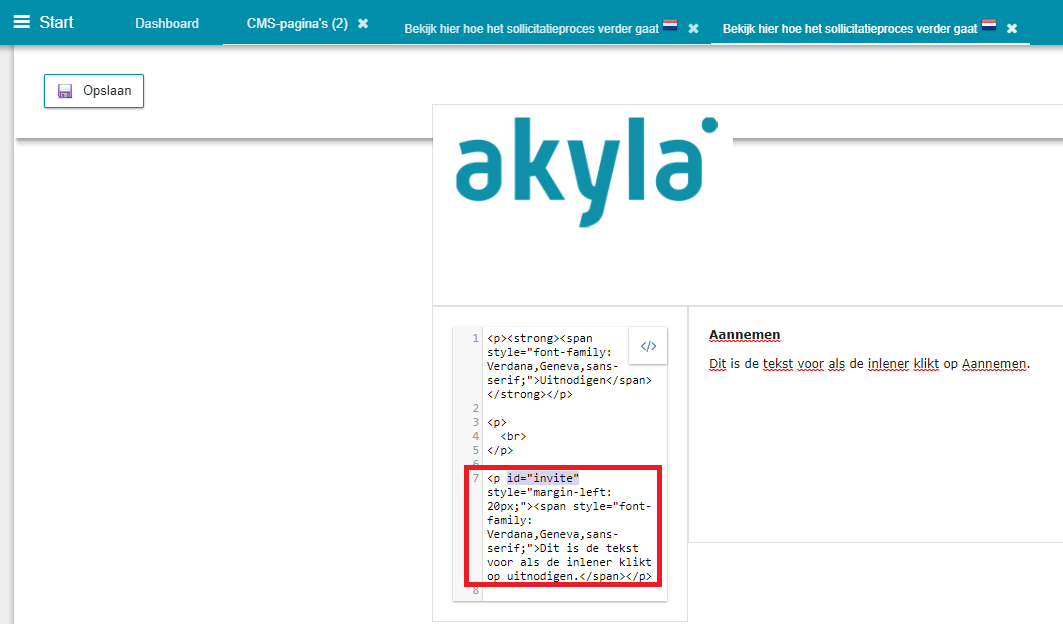Image resolution: width=1063 pixels, height=624 pixels.
Task: Click the Dutch flag on first tab
Action: pyautogui.click(x=670, y=25)
